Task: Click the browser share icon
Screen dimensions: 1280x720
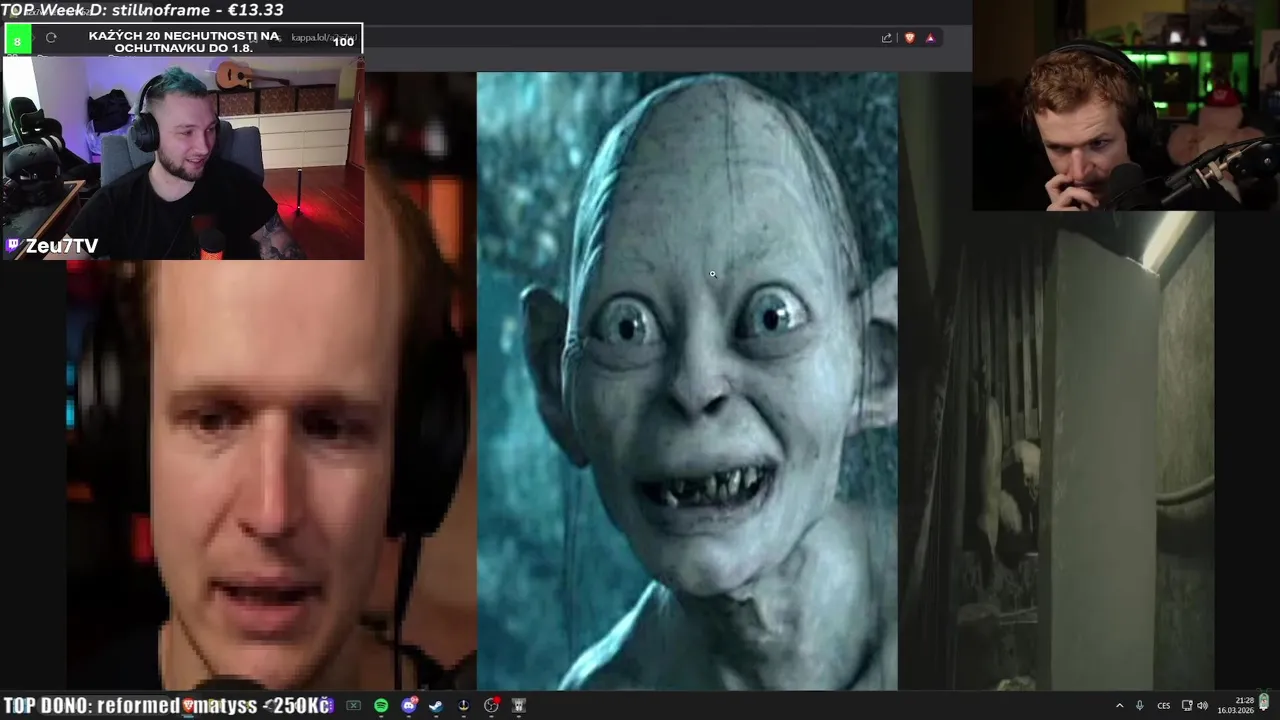Action: click(886, 38)
